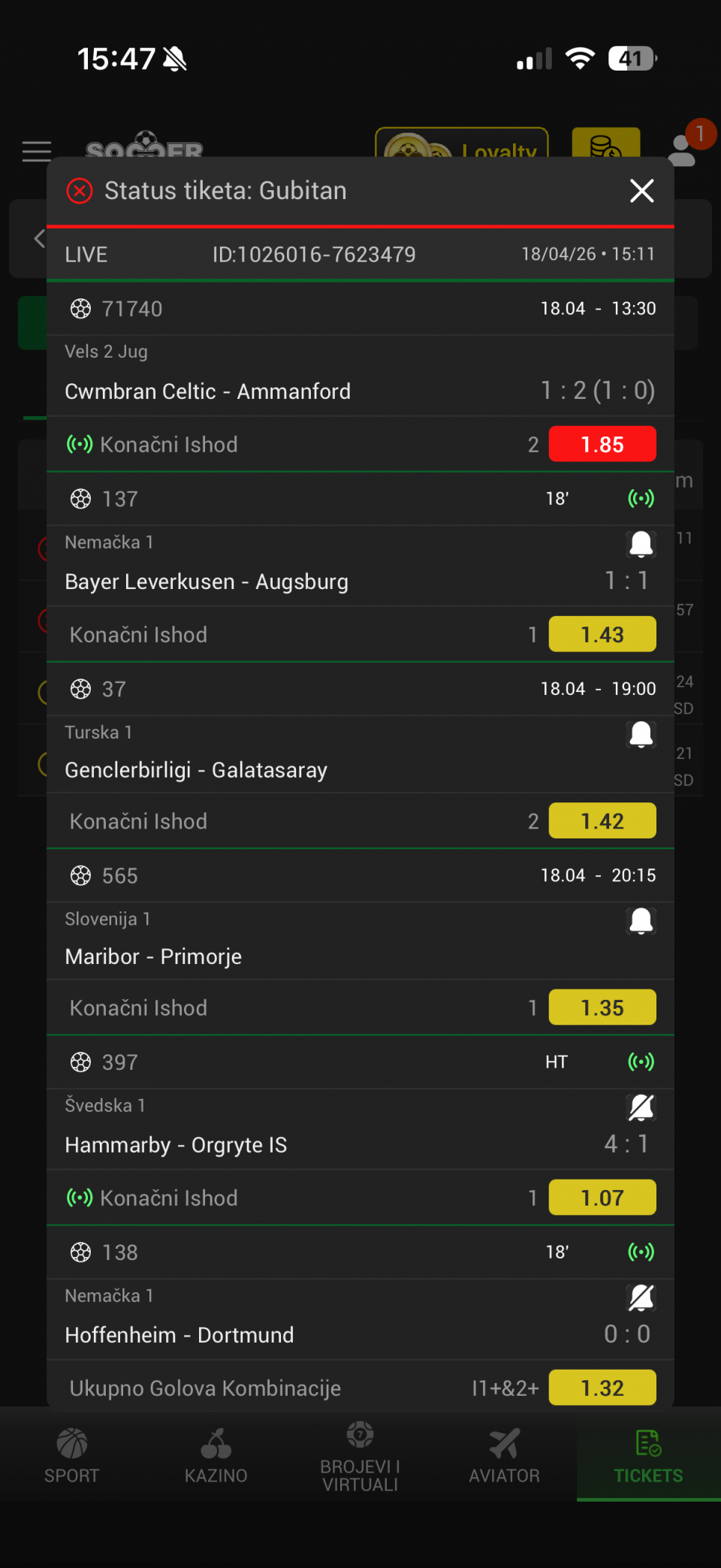This screenshot has width=721, height=1568.
Task: Tap the 1.07 odds for Hammarby
Action: point(602,1198)
